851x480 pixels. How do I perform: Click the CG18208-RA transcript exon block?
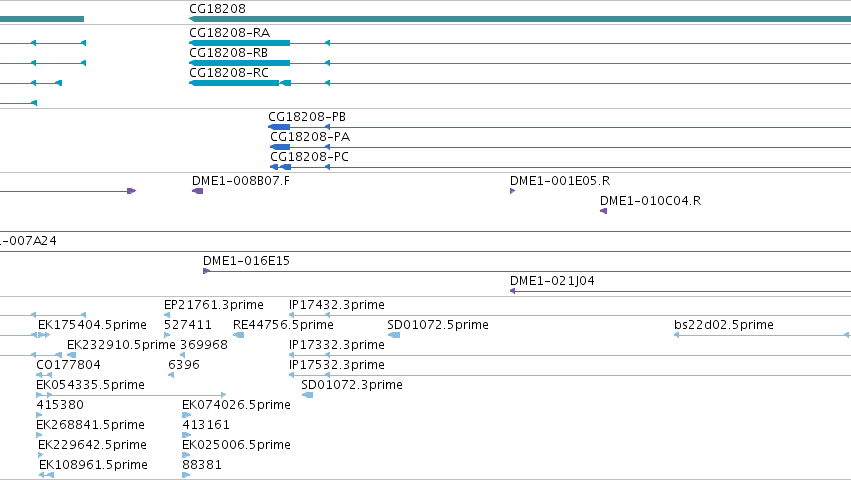(x=239, y=43)
